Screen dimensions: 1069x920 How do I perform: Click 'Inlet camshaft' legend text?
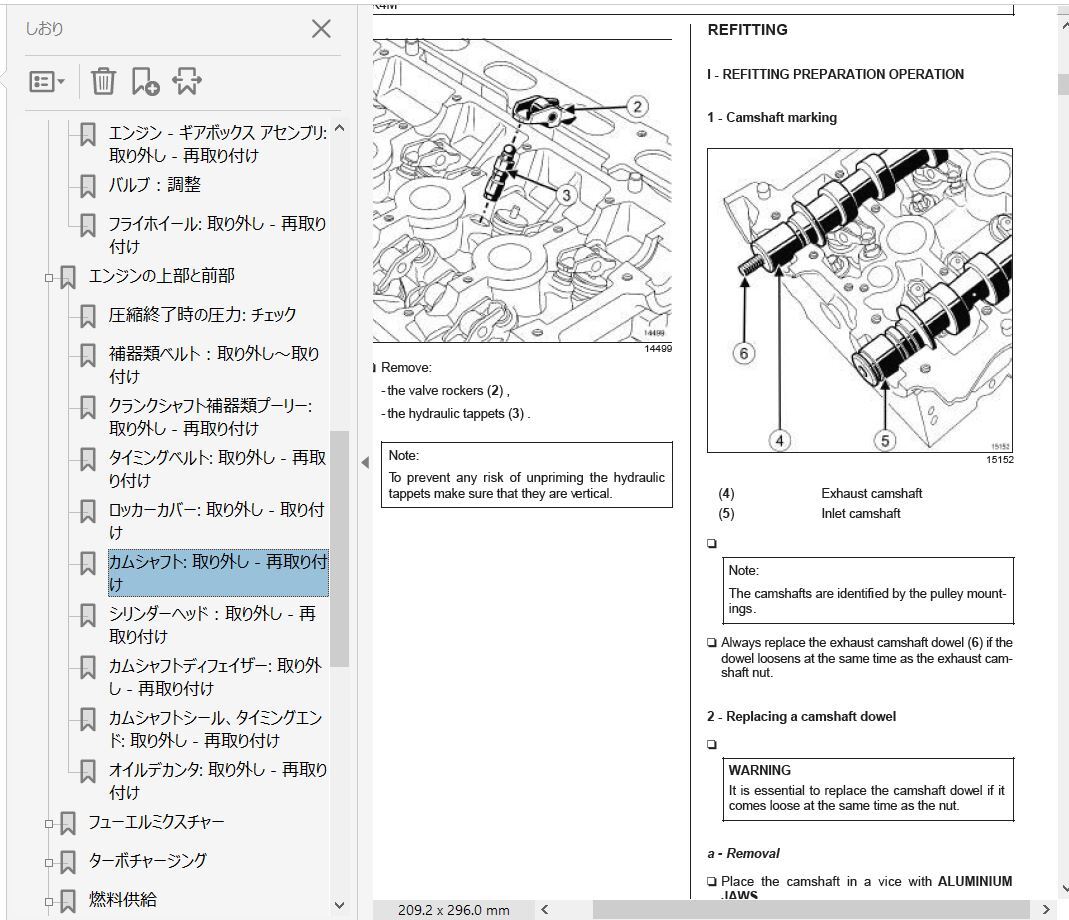pos(860,514)
